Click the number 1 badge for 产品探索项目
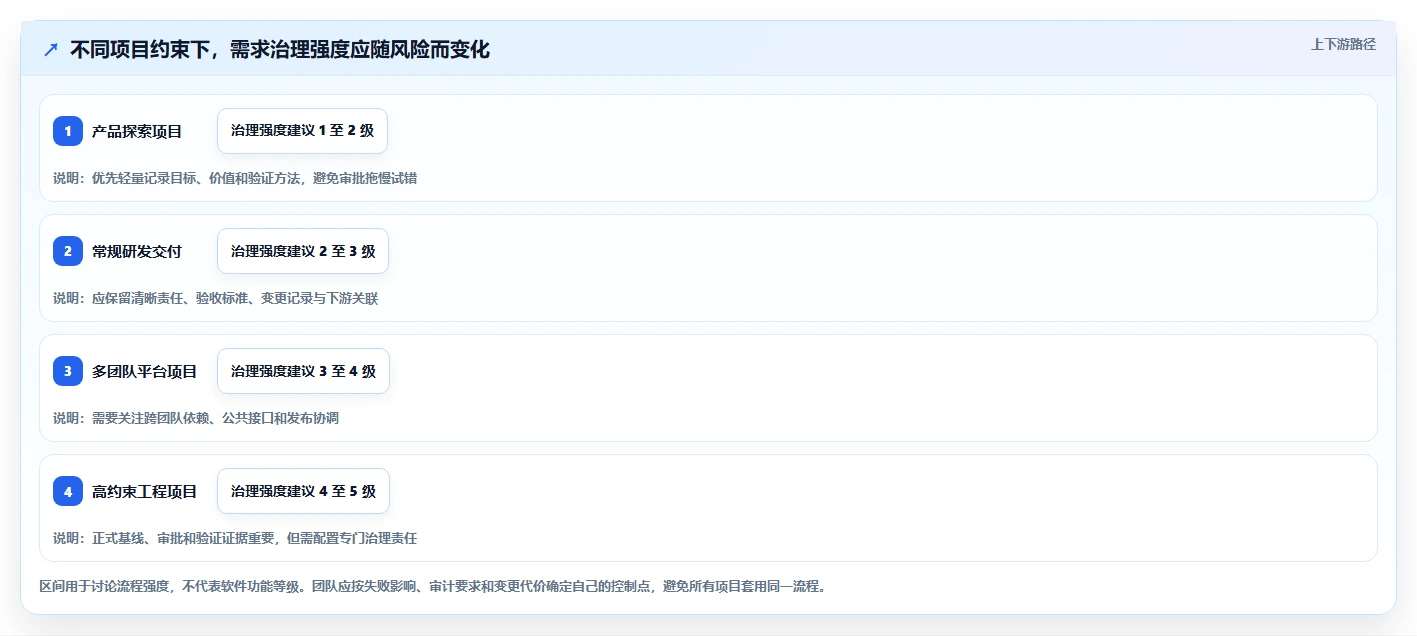The height and width of the screenshot is (636, 1417). [x=68, y=131]
